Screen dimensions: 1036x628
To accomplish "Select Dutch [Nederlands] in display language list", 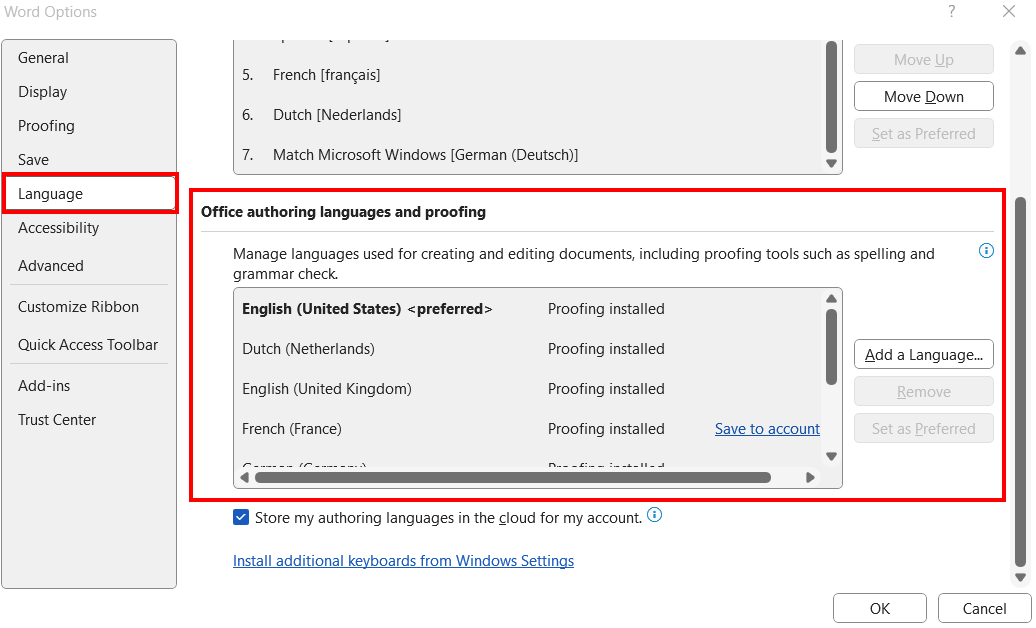I will point(529,115).
